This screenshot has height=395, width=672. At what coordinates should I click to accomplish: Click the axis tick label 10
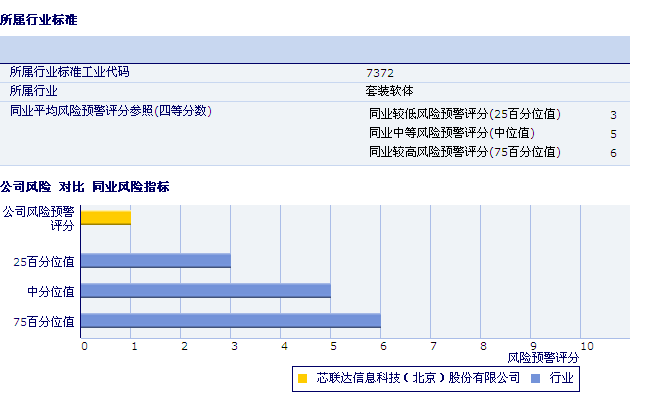pos(587,346)
